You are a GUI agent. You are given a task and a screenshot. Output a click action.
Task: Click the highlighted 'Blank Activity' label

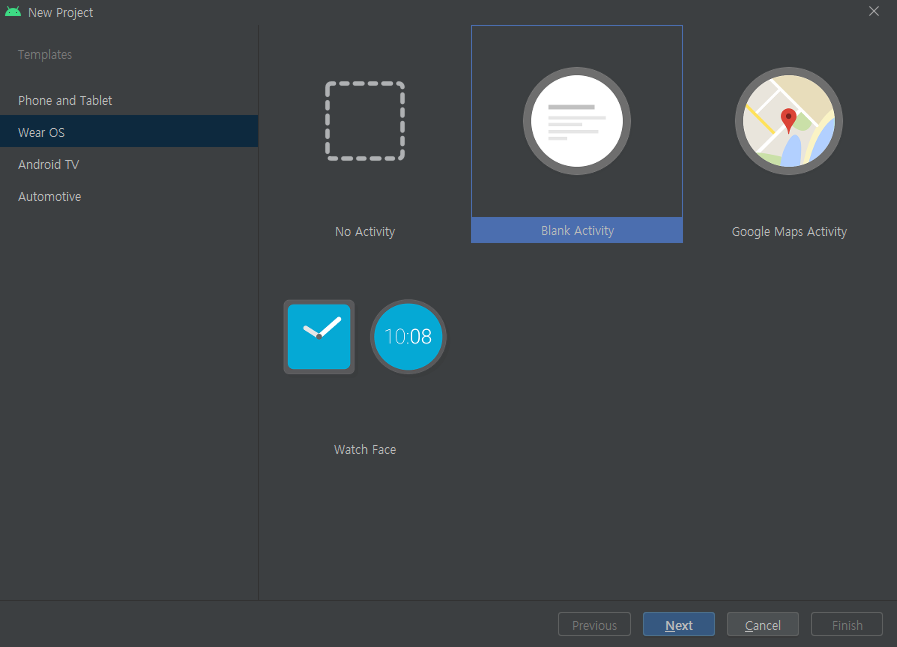click(577, 231)
